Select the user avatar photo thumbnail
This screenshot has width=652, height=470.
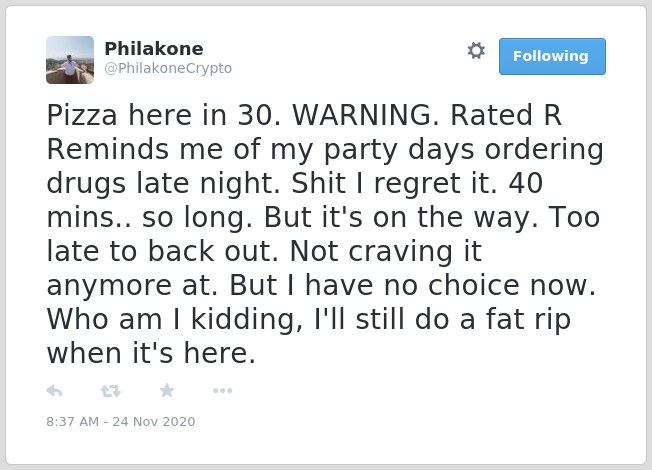[70, 60]
